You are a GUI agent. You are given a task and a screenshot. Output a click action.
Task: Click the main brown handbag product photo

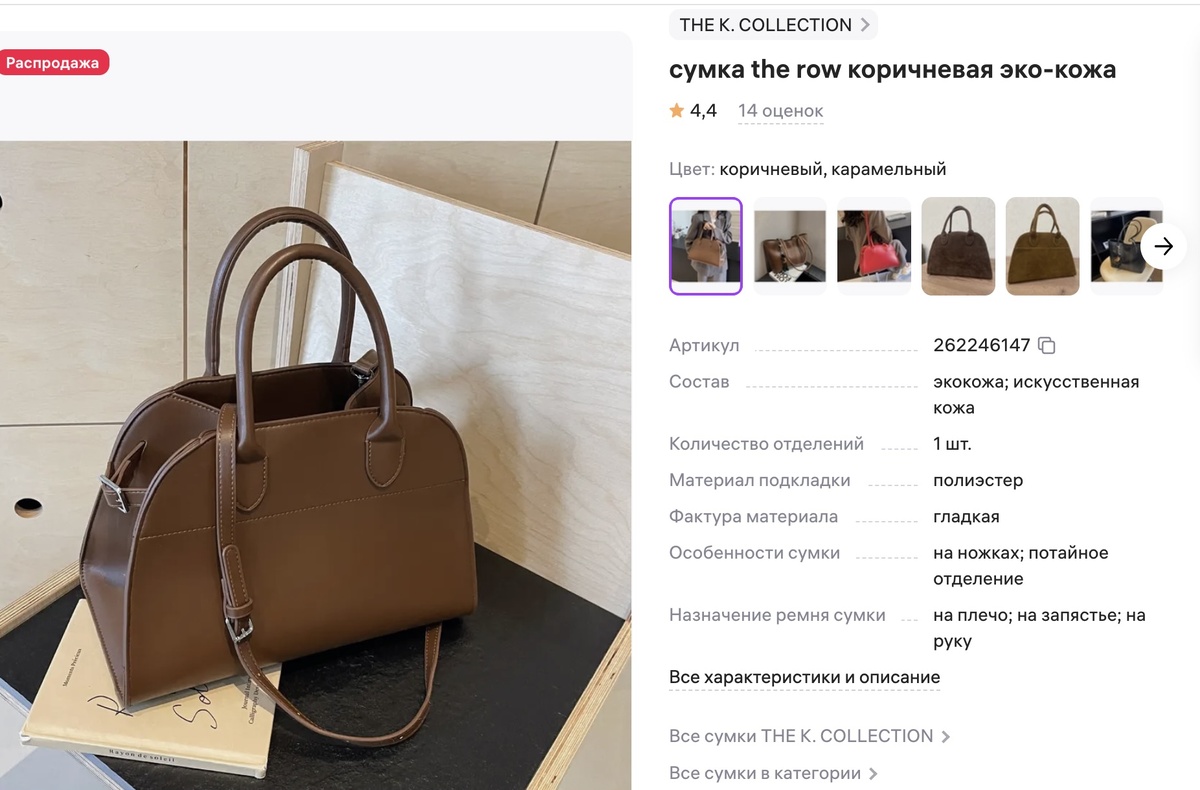316,465
